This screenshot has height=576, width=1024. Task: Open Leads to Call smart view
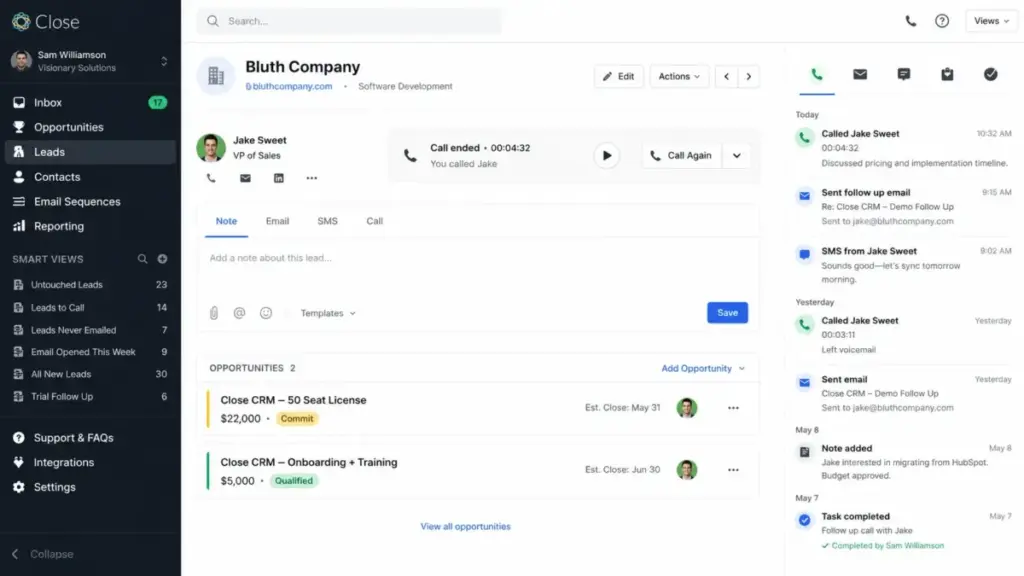click(x=90, y=308)
